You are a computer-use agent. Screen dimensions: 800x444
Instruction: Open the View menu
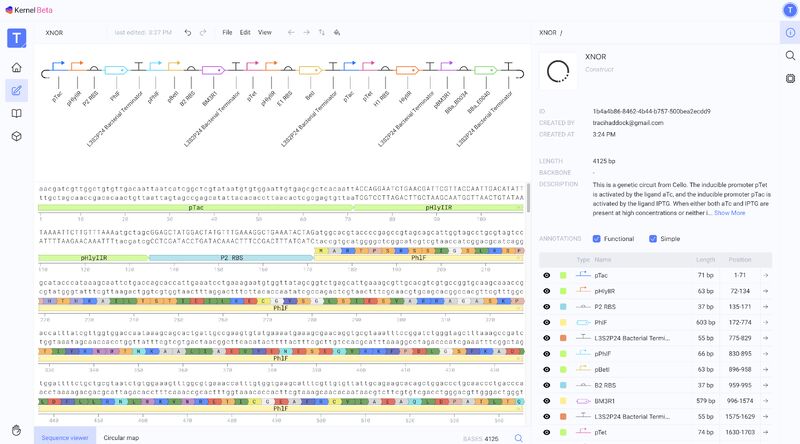click(265, 33)
